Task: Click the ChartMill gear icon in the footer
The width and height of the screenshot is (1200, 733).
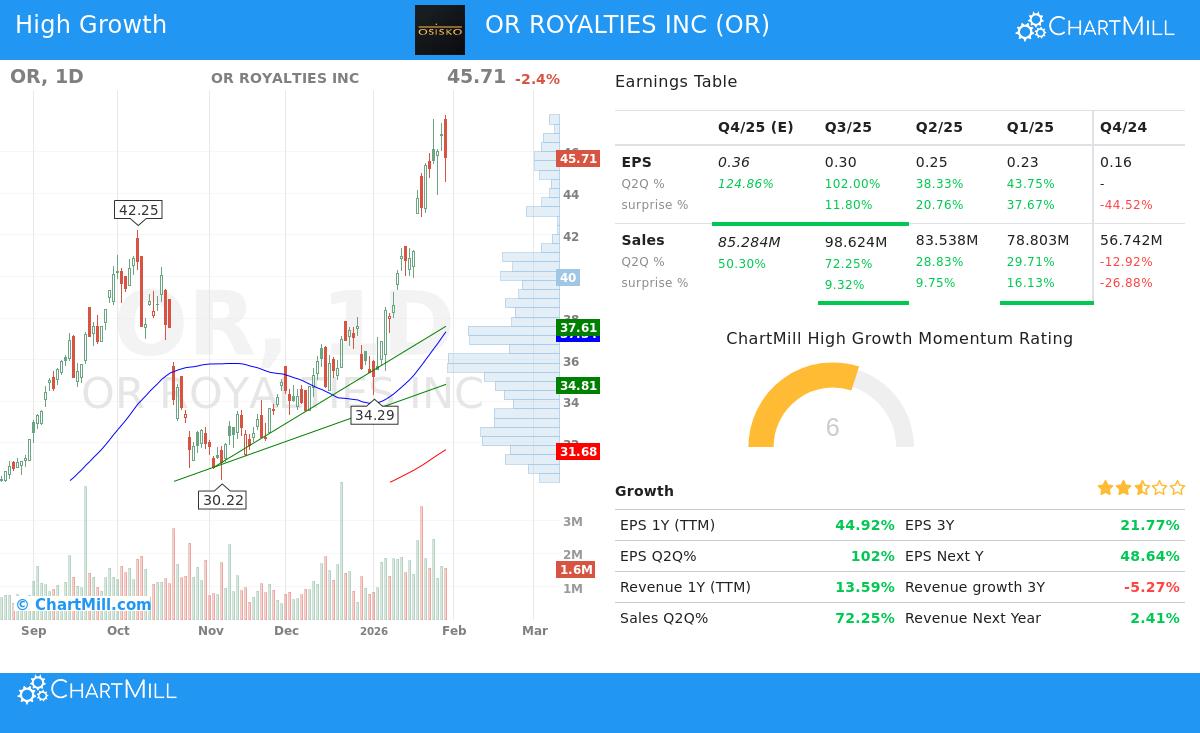Action: [33, 690]
